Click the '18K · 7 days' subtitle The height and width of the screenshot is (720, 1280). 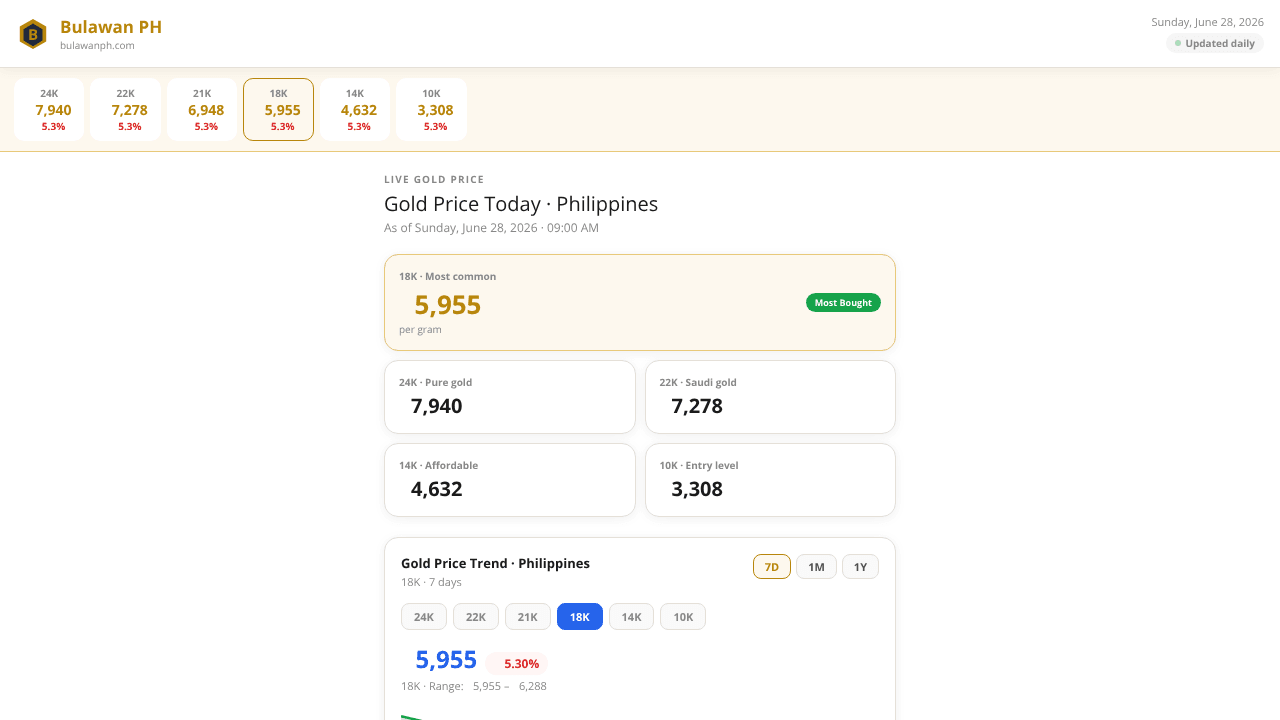point(431,582)
